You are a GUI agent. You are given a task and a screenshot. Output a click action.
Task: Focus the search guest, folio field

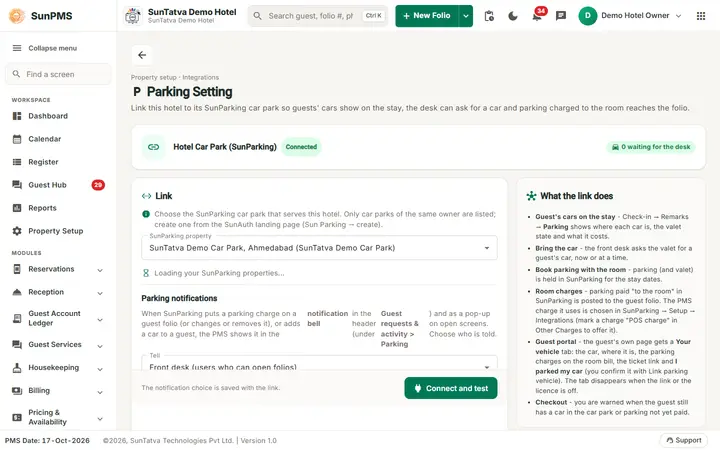[318, 16]
